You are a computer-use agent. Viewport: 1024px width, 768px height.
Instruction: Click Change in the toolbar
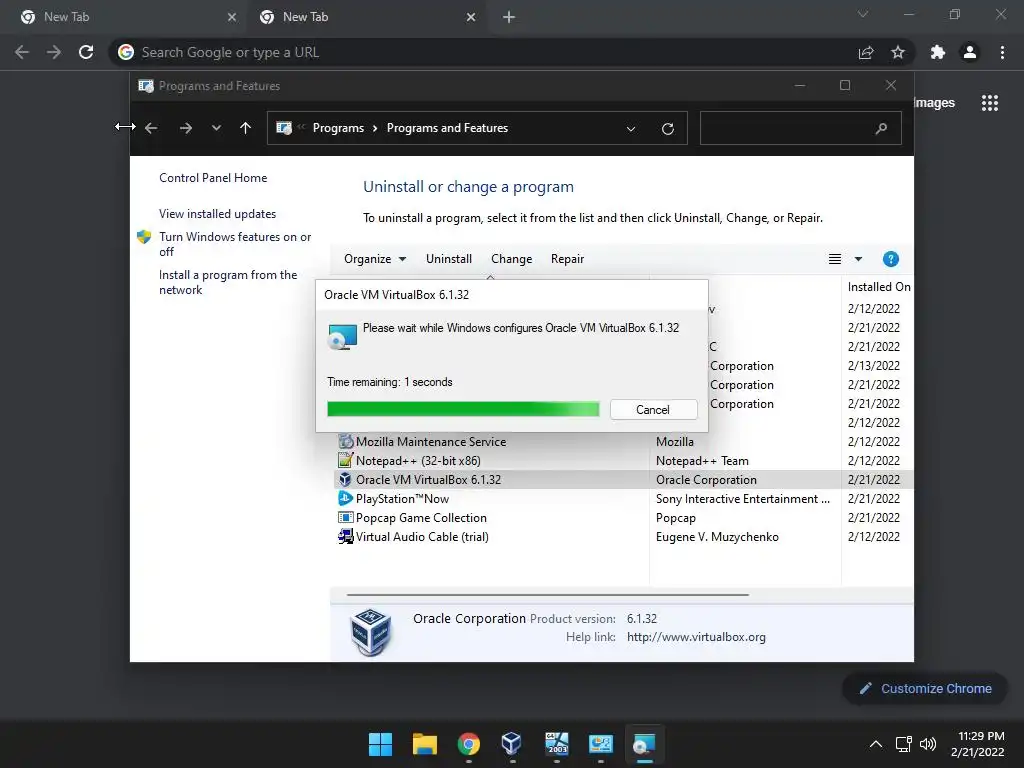pos(511,259)
